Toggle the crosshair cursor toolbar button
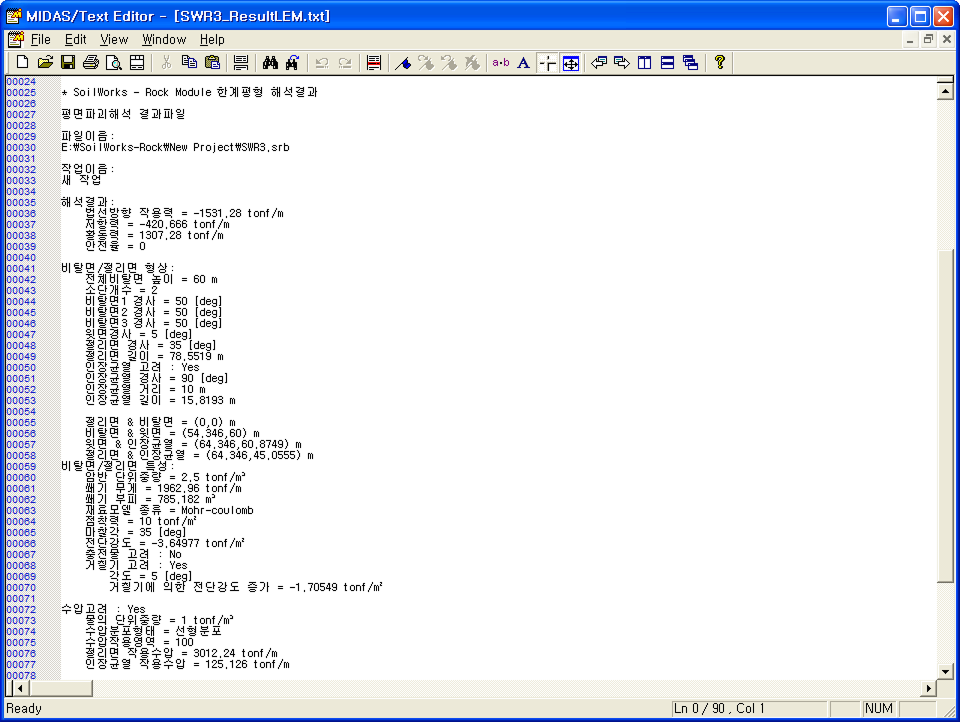Image resolution: width=960 pixels, height=722 pixels. [x=547, y=63]
